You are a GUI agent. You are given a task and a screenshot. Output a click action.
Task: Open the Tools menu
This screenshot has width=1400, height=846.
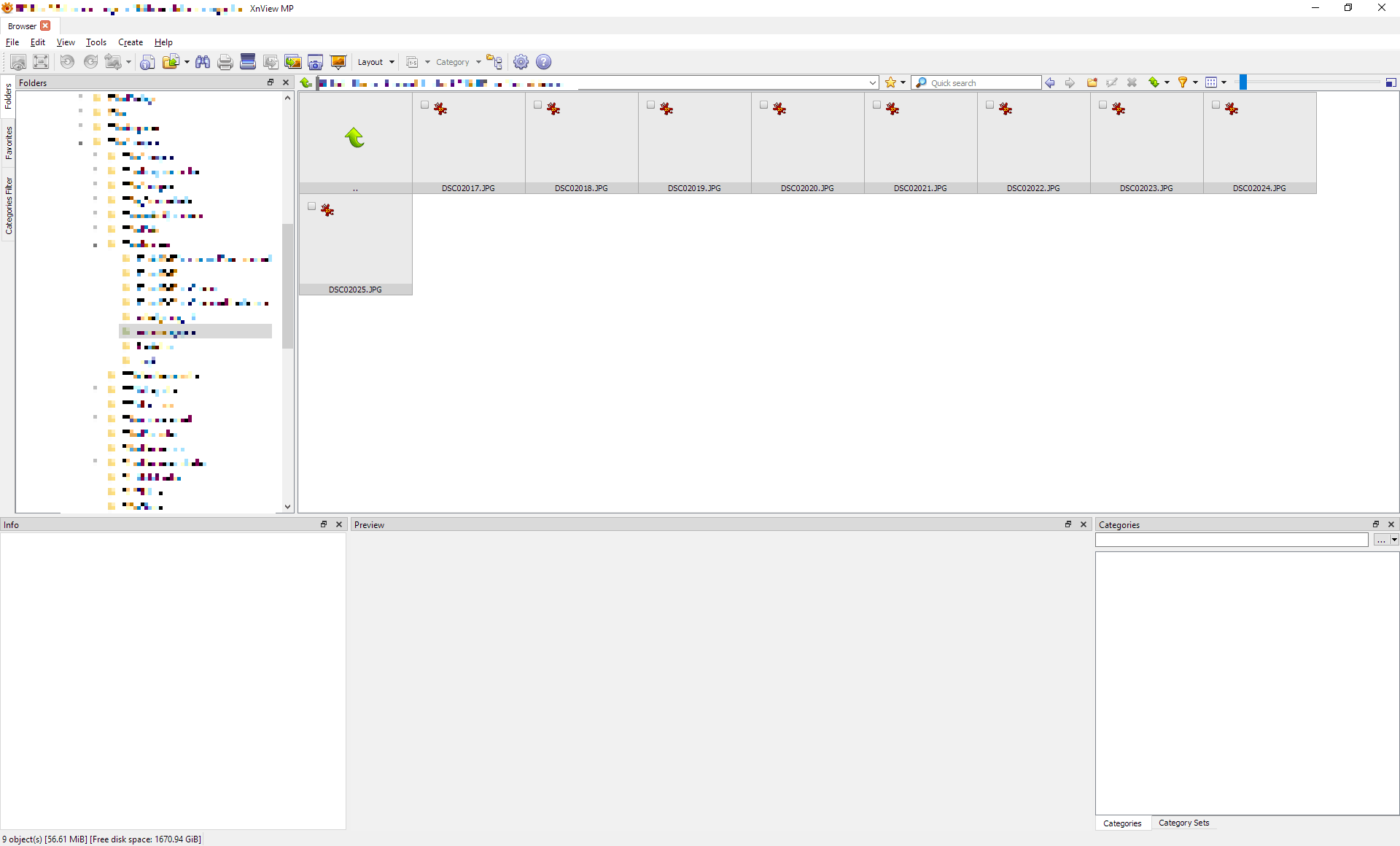(96, 42)
